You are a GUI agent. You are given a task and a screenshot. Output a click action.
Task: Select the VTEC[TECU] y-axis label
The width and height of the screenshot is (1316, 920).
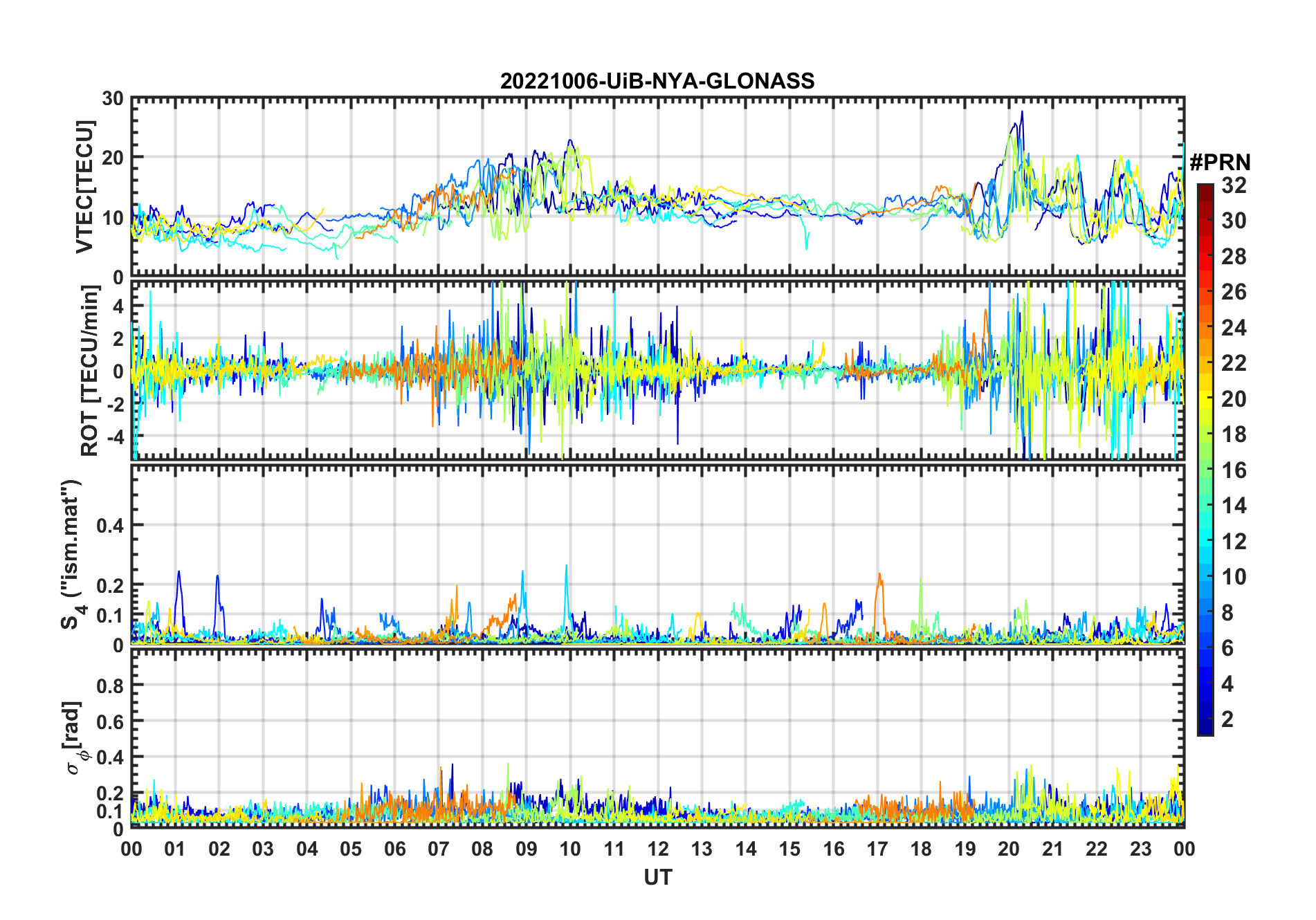[85, 187]
